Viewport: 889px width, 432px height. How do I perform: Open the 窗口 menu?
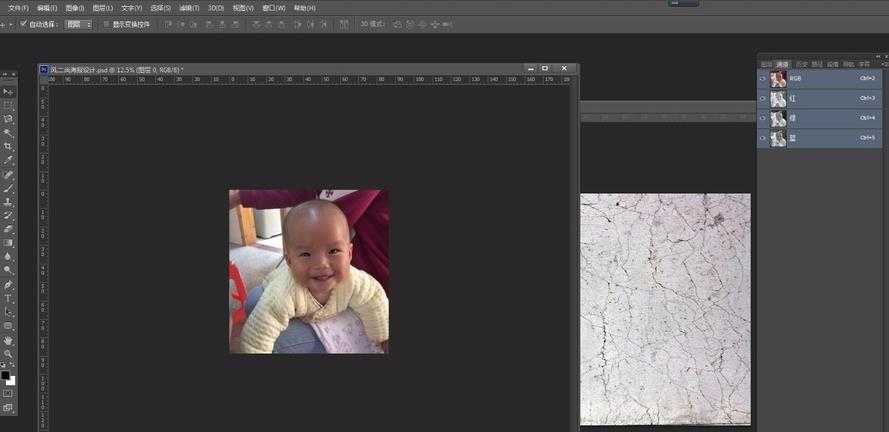pos(271,7)
